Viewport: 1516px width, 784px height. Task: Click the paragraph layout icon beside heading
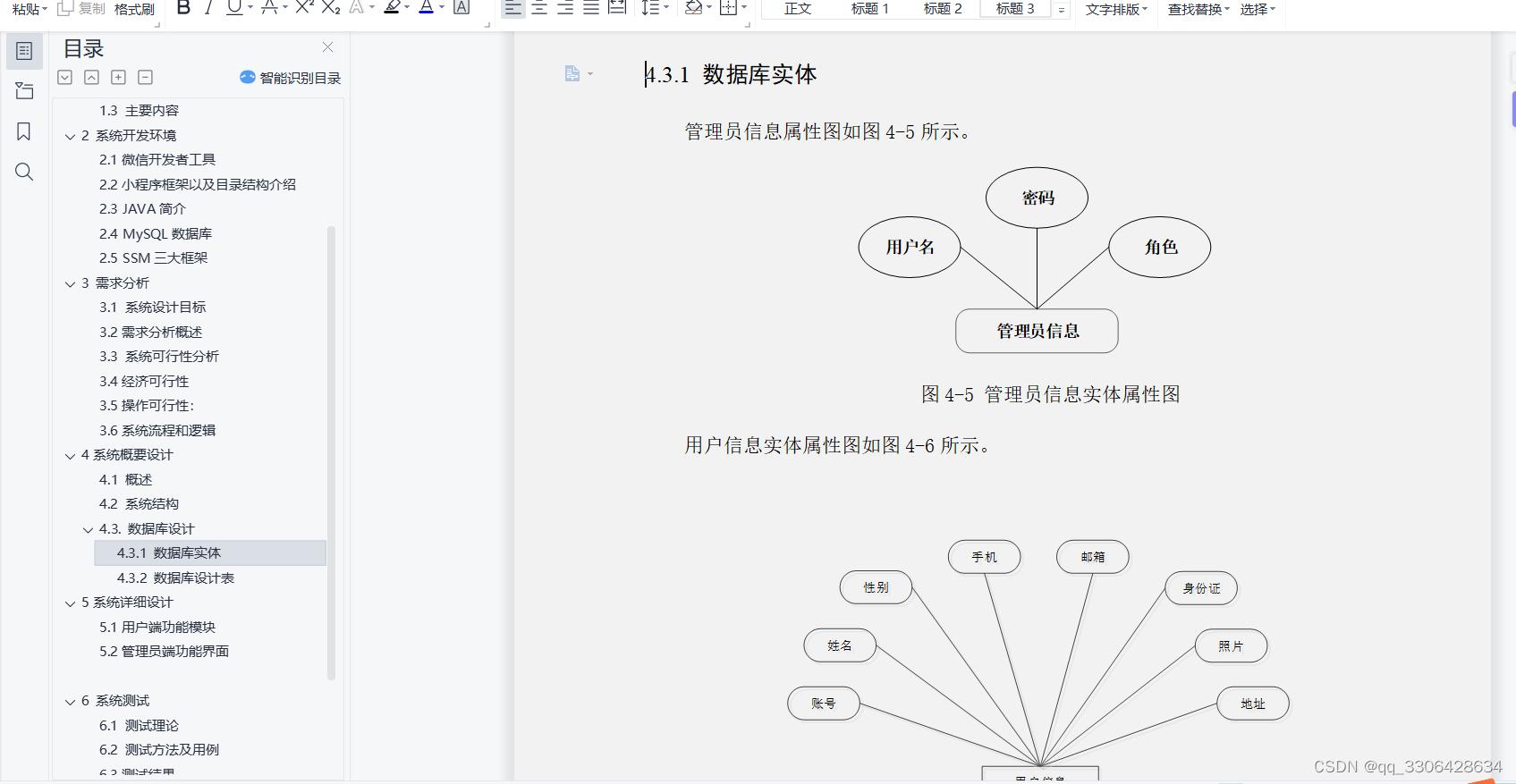tap(572, 73)
